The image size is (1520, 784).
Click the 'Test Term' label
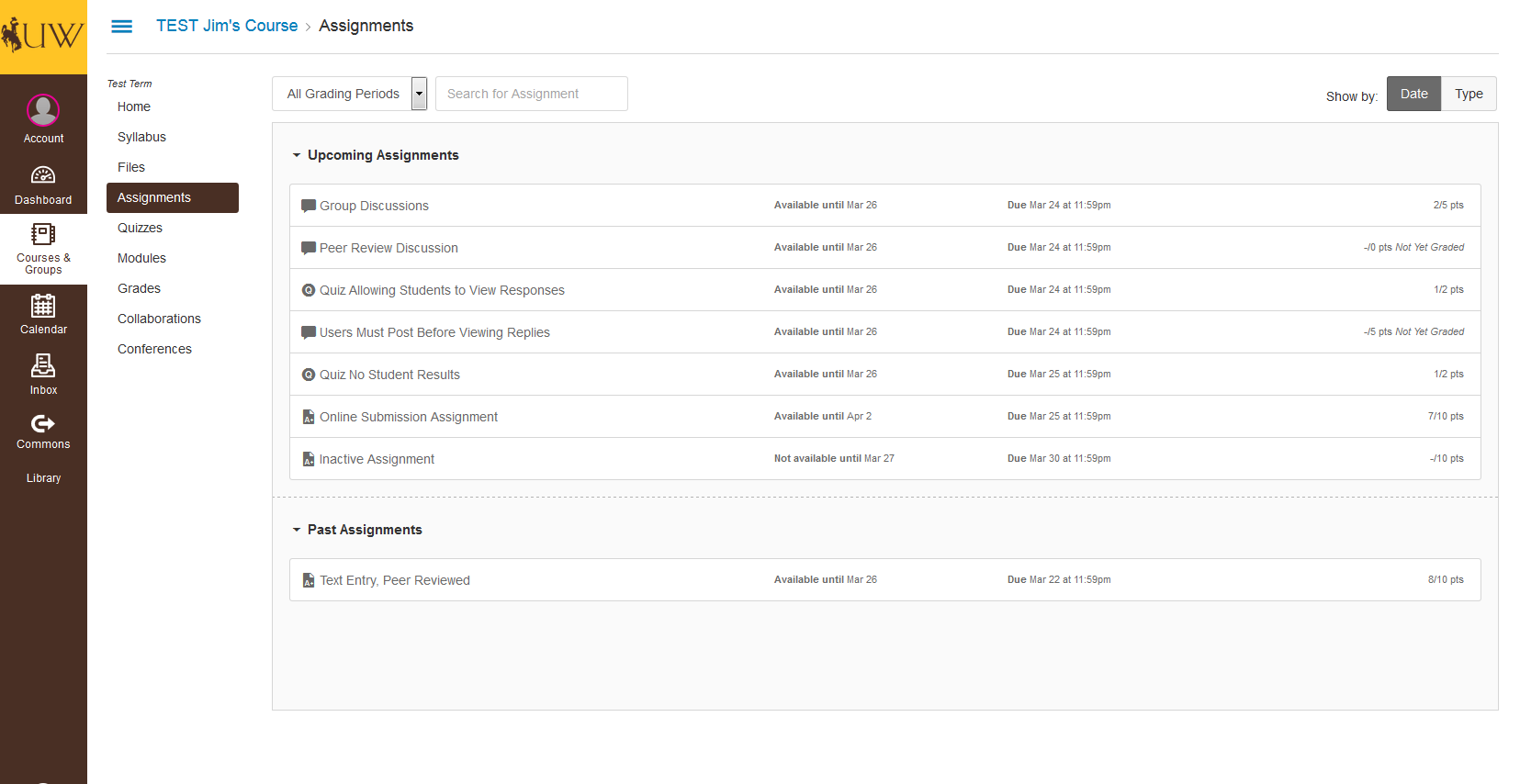click(129, 84)
